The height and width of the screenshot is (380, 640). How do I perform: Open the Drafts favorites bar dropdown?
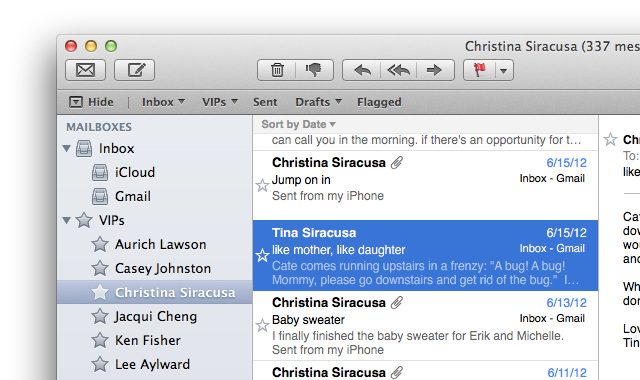[318, 102]
